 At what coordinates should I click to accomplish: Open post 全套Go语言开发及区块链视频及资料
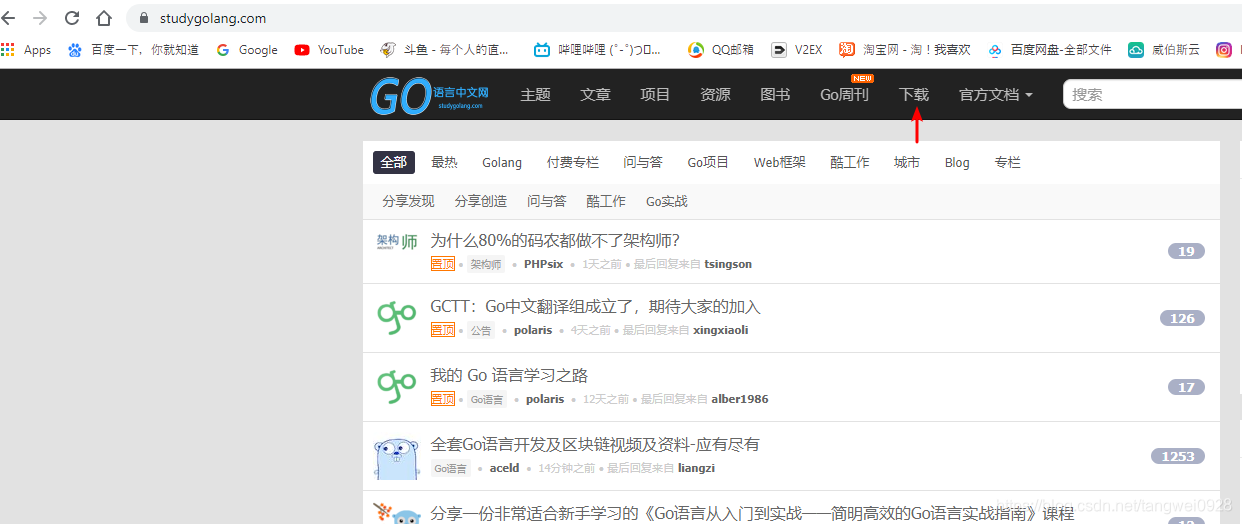tap(595, 444)
